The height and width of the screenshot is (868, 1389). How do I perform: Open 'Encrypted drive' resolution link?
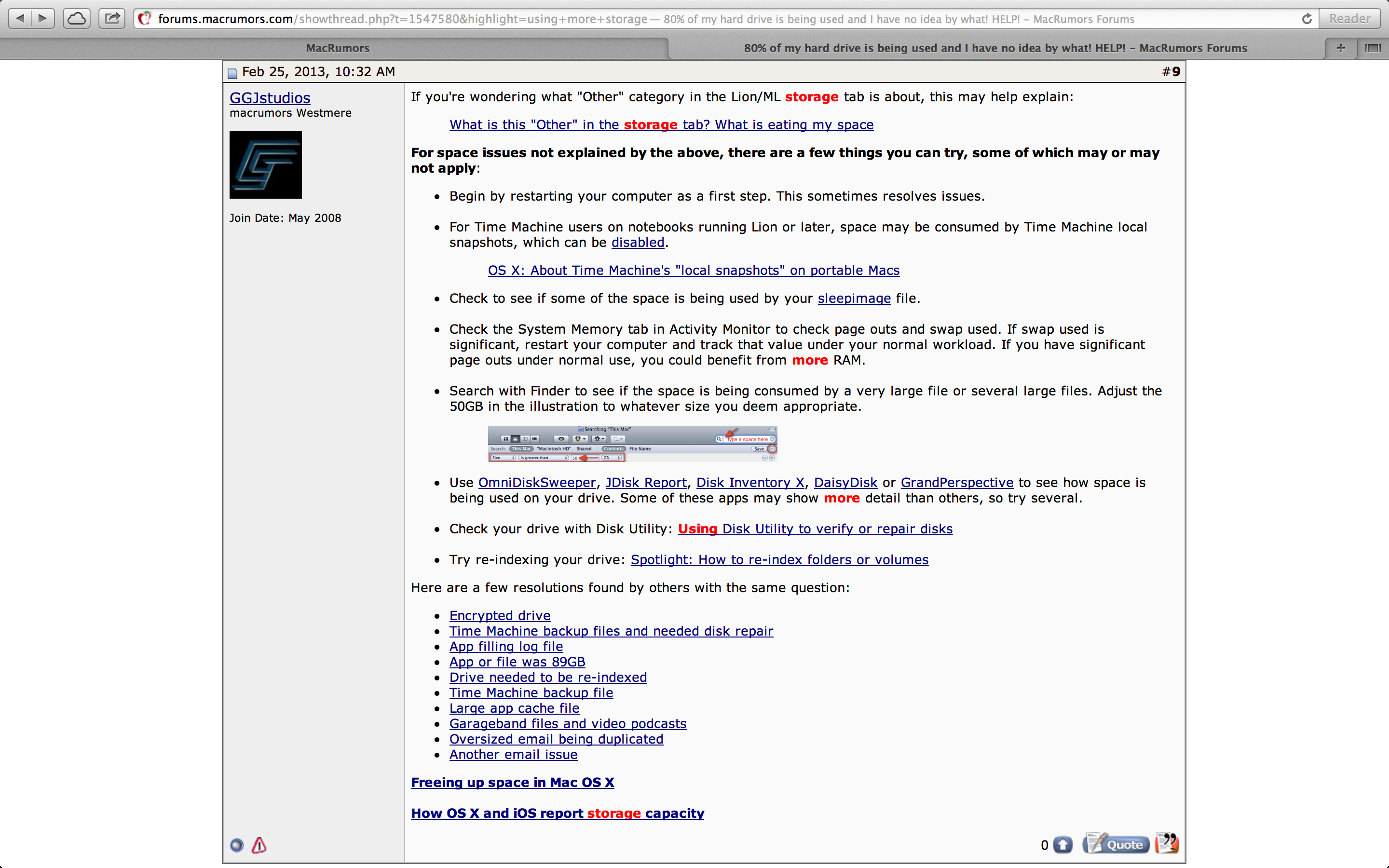pyautogui.click(x=500, y=615)
